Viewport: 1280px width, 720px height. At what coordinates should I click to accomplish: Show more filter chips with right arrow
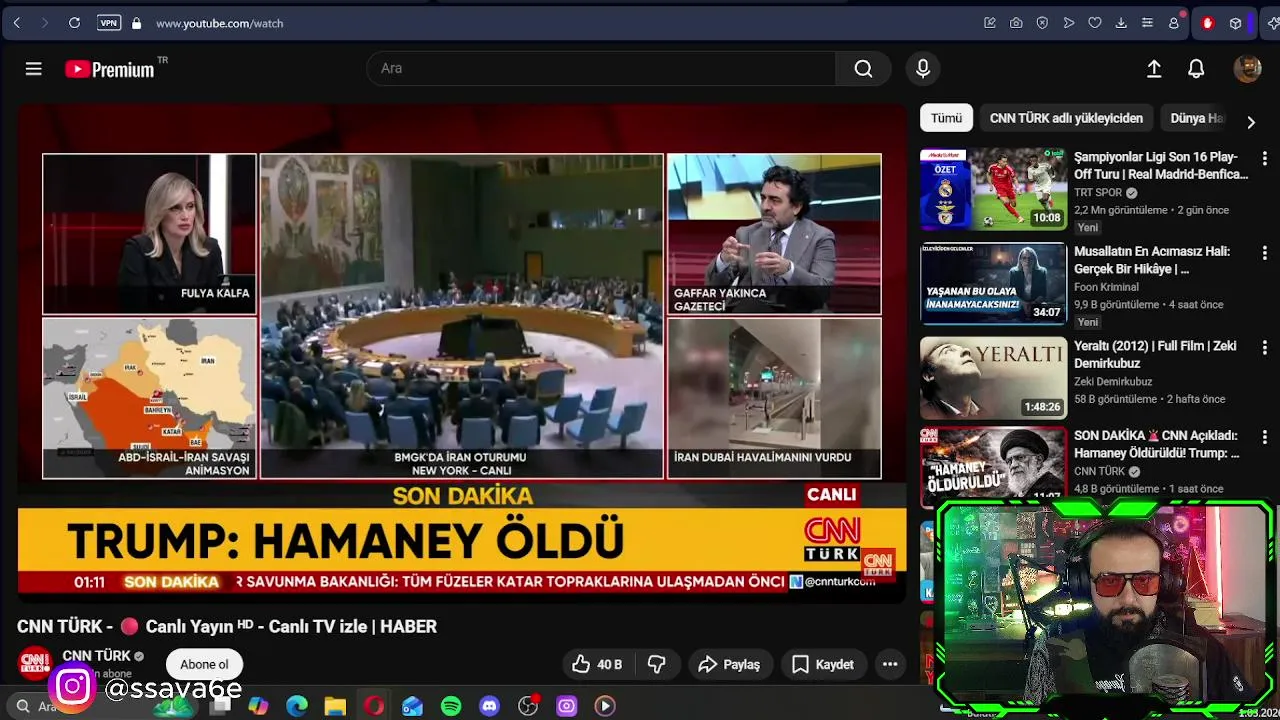(x=1250, y=121)
